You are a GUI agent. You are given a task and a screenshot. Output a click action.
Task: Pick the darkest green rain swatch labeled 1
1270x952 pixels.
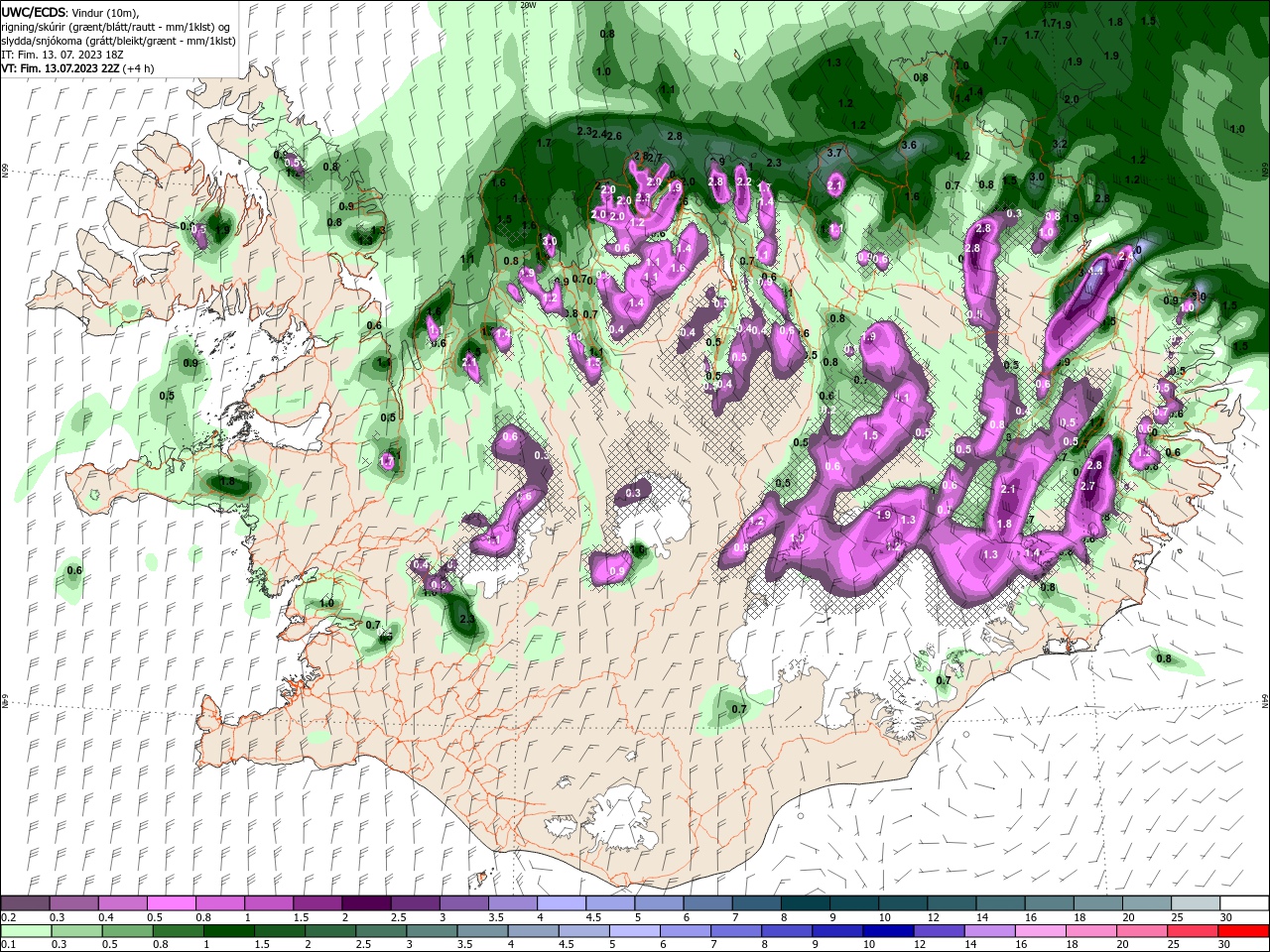(228, 931)
